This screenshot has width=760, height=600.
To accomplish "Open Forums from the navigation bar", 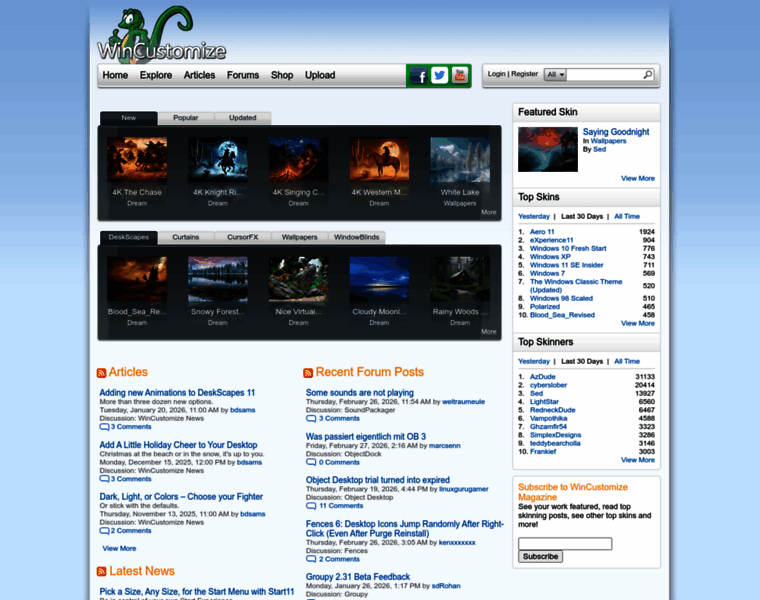I will (243, 75).
